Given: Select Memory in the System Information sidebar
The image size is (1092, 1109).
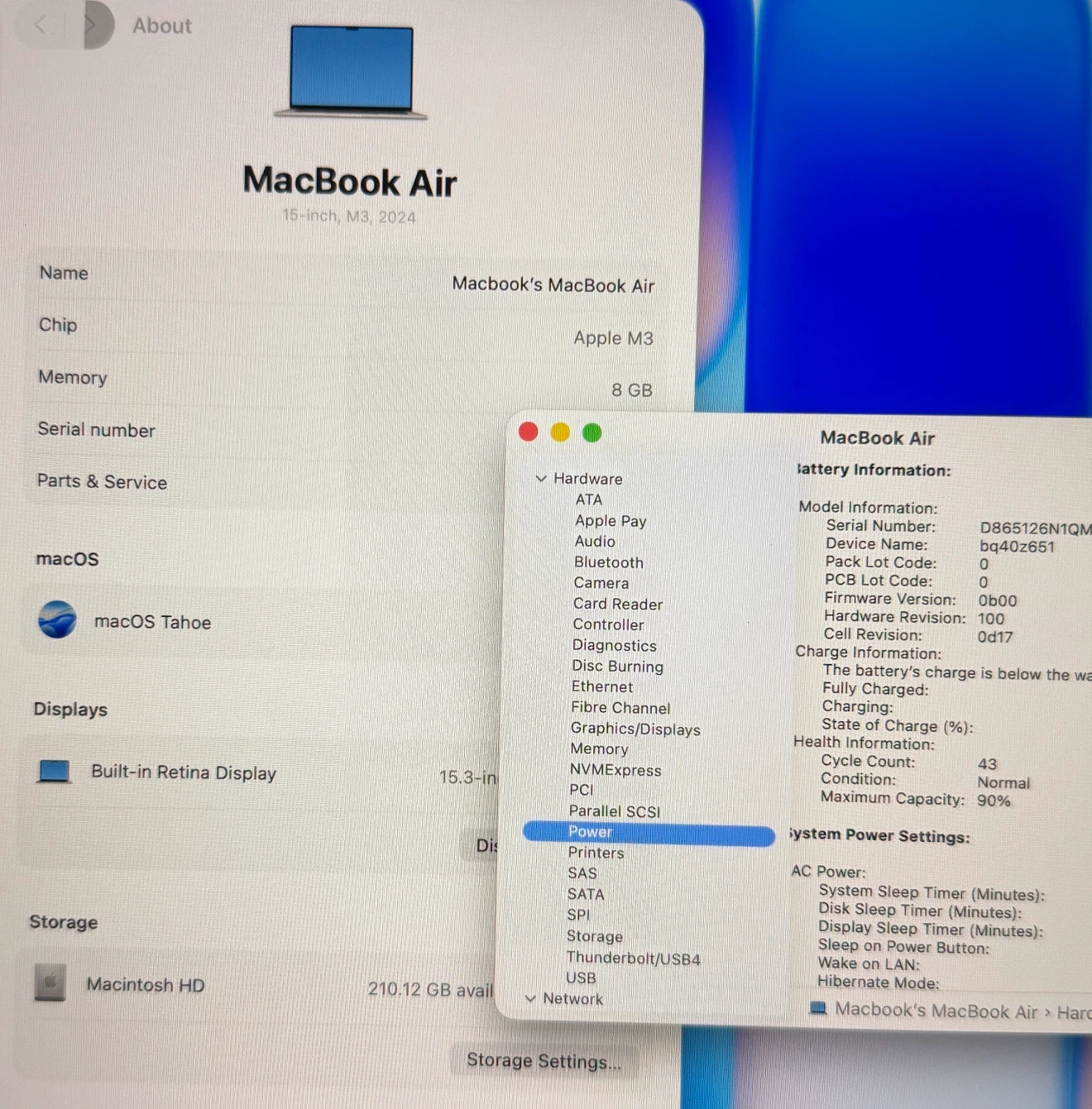Looking at the screenshot, I should point(599,748).
